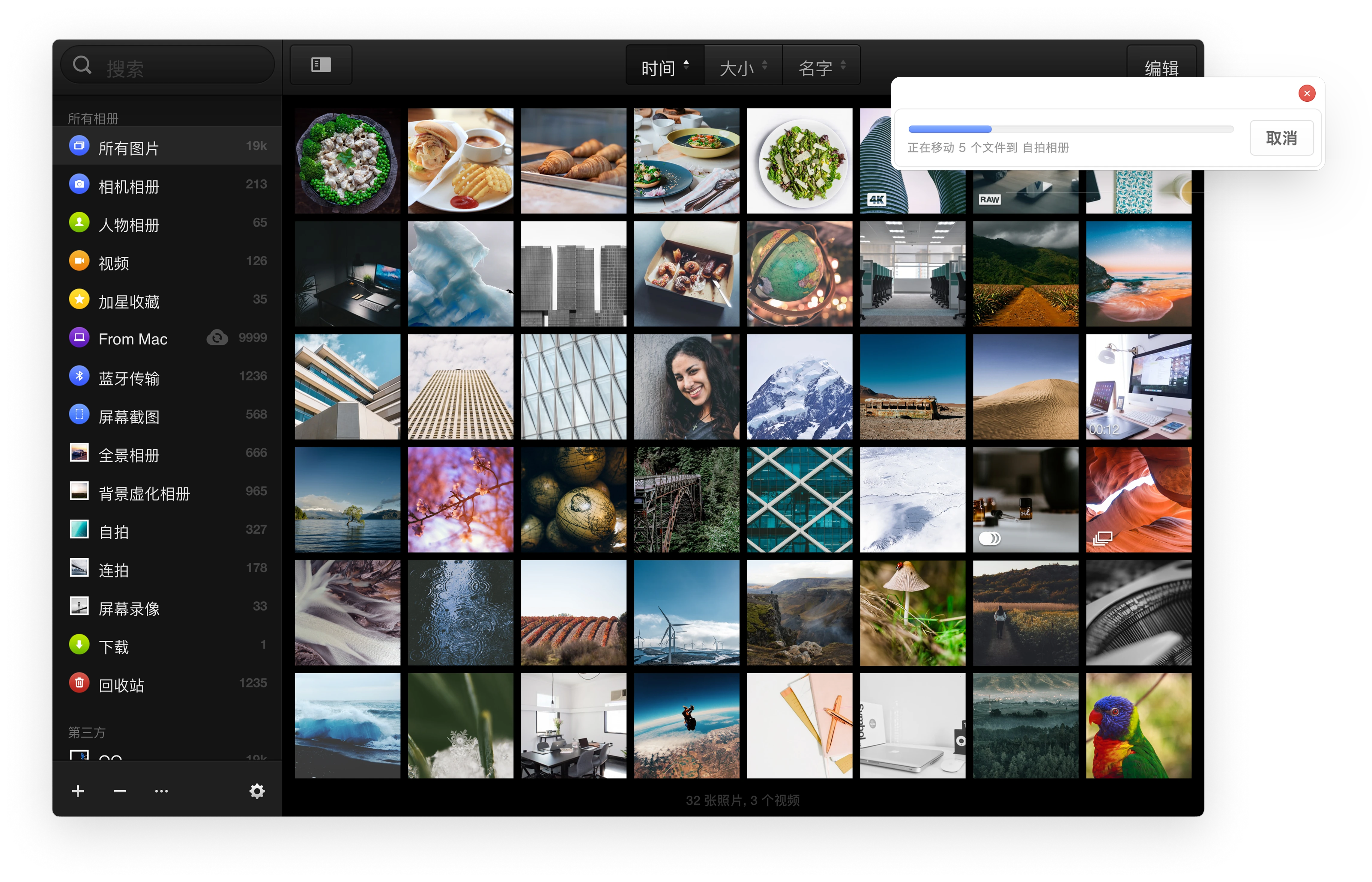Click the 相机相册 camera icon
The height and width of the screenshot is (882, 1372).
click(79, 184)
